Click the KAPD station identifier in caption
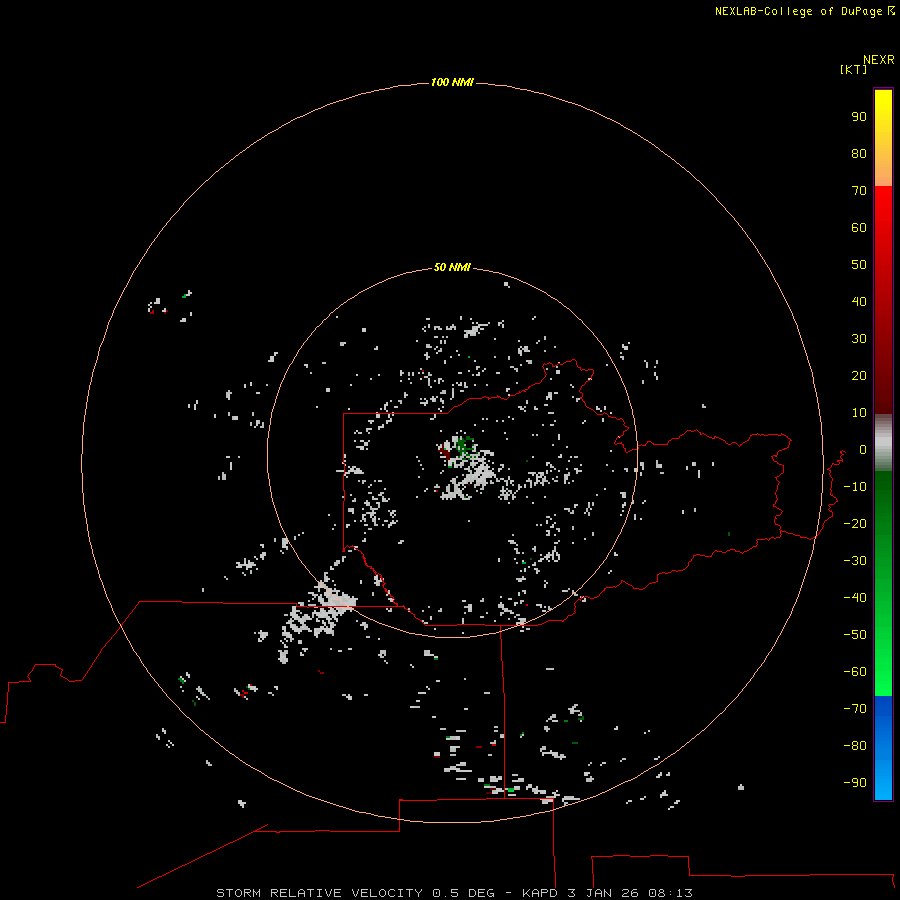Viewport: 900px width, 900px height. click(540, 893)
